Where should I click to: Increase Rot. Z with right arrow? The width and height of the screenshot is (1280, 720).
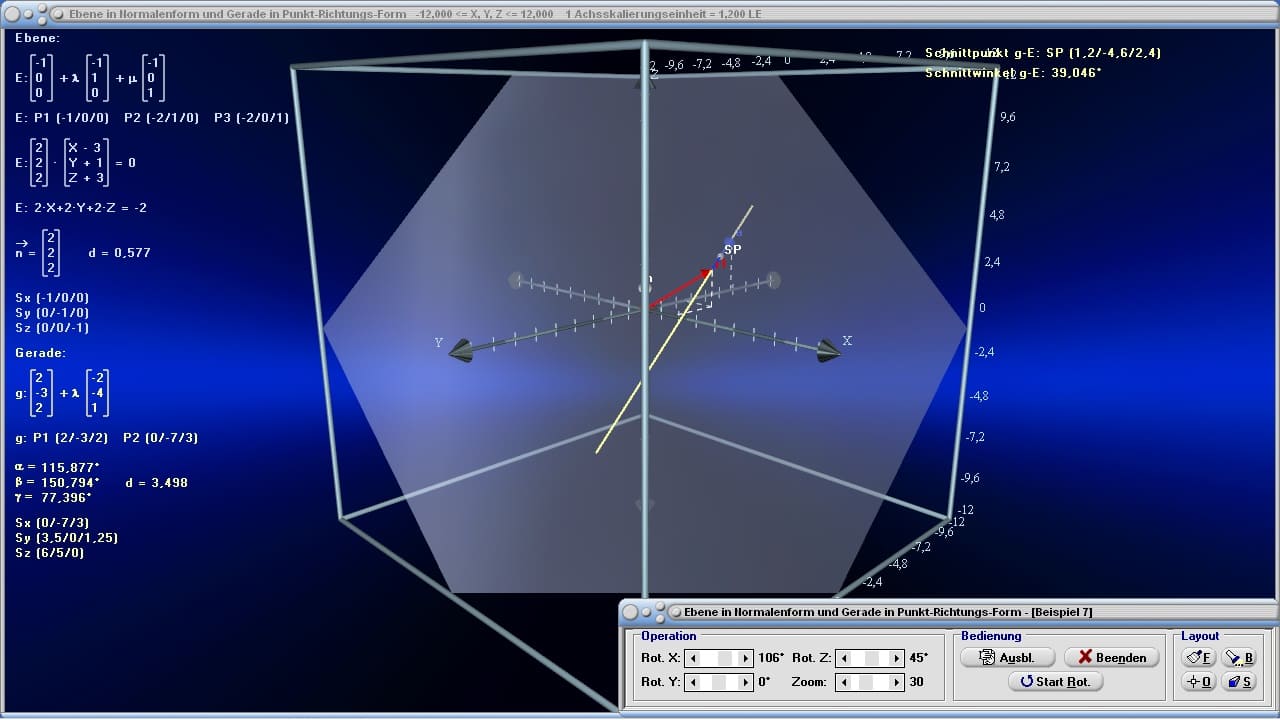point(896,658)
